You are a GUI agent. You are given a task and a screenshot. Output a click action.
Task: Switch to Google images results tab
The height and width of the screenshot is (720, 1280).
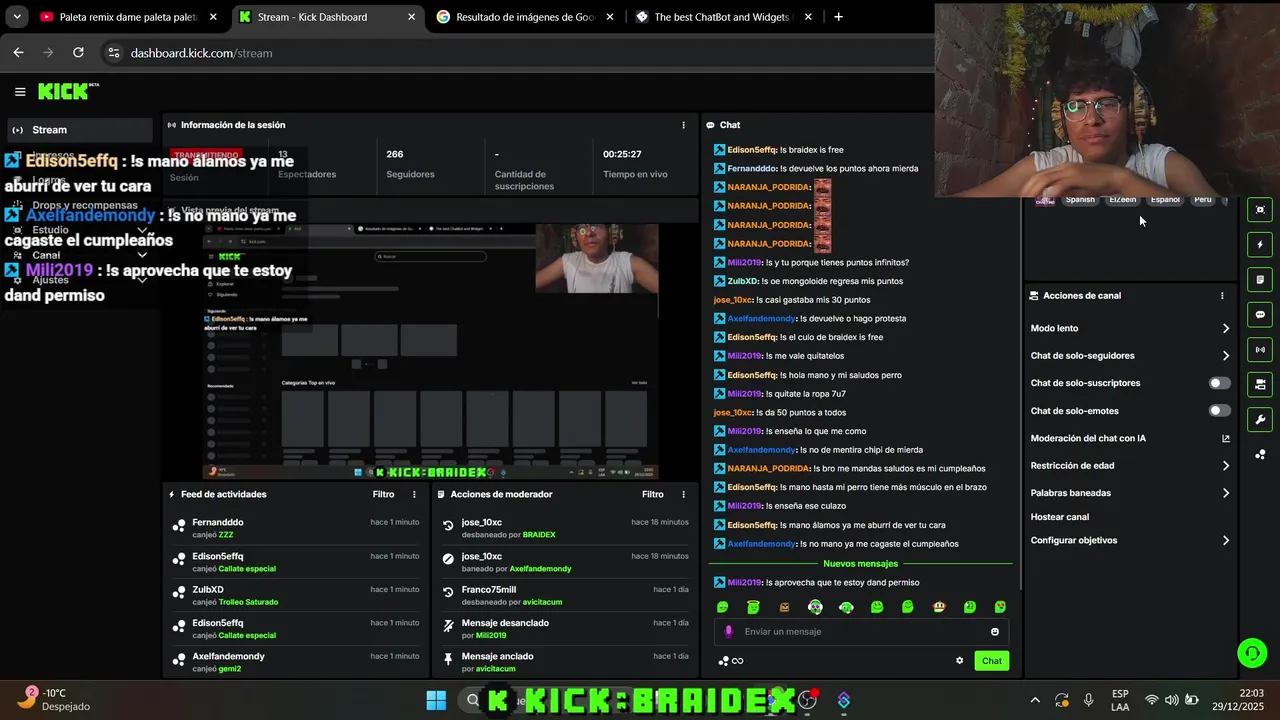pos(526,17)
